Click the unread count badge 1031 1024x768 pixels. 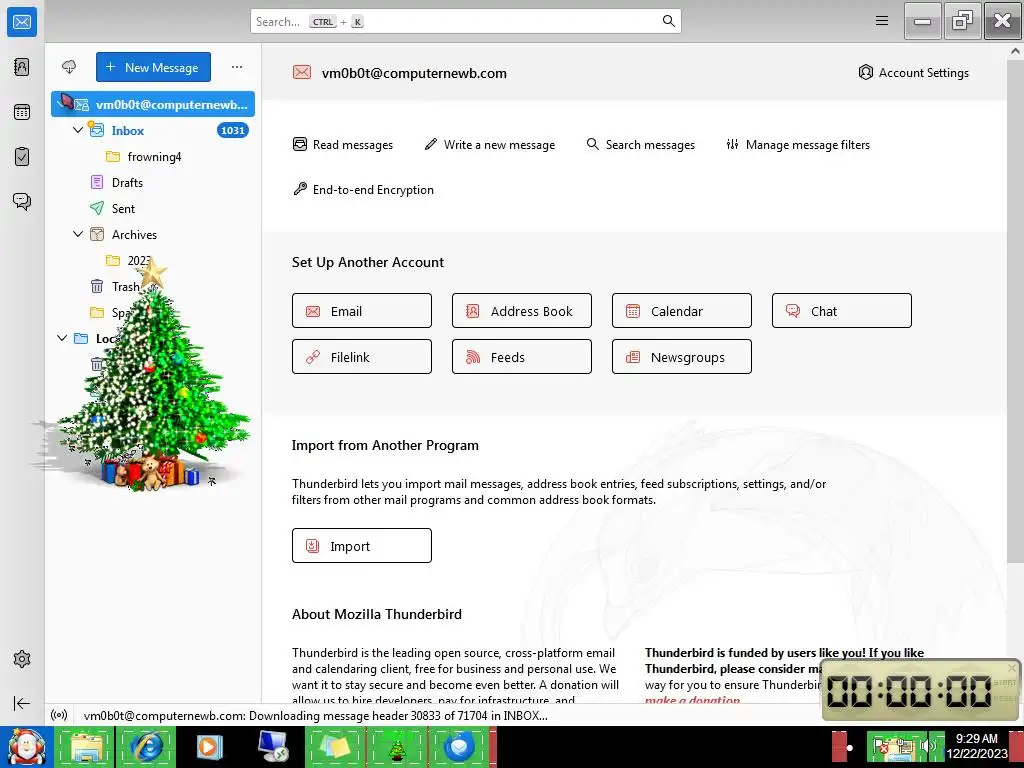click(232, 131)
